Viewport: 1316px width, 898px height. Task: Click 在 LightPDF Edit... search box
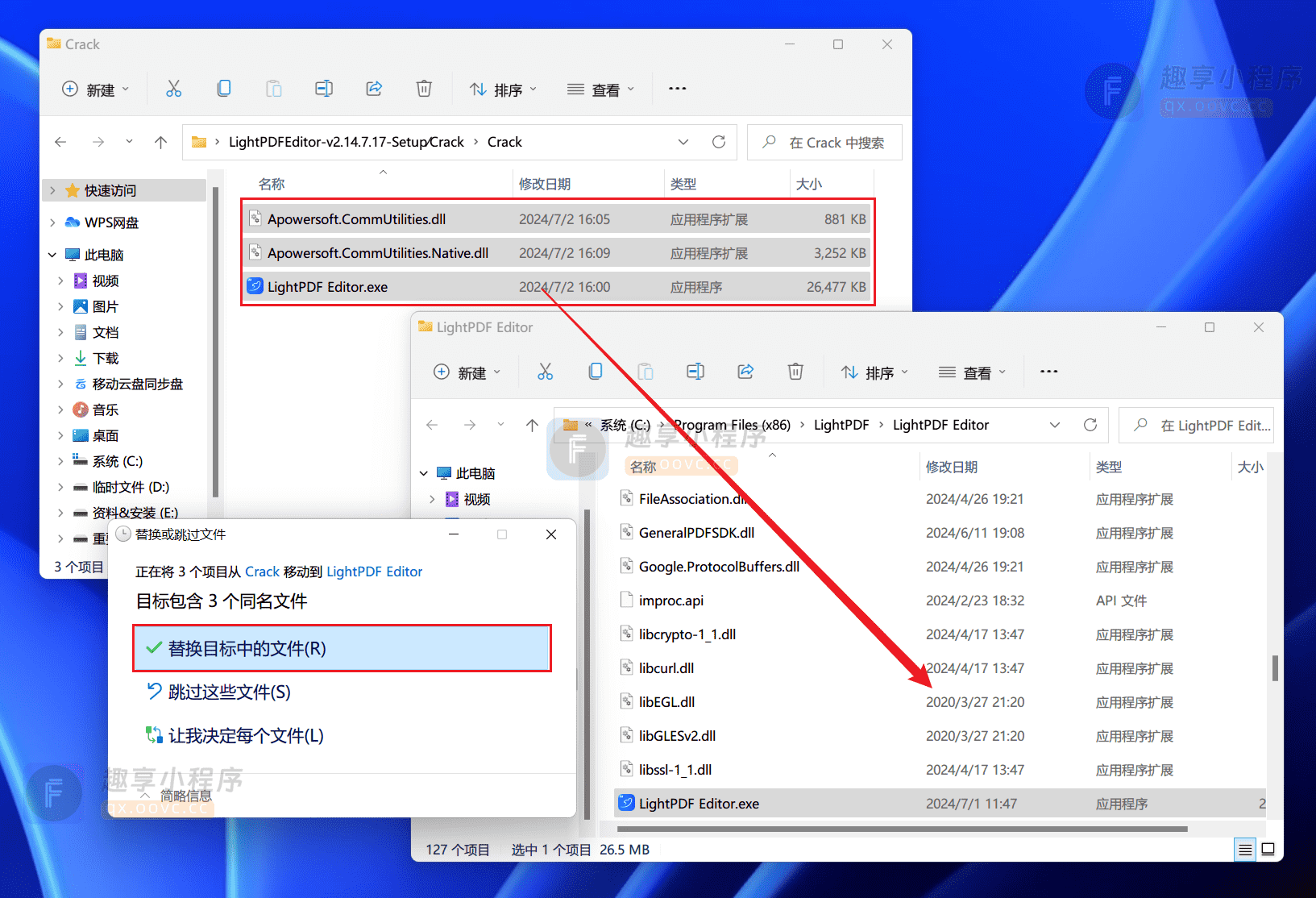1196,425
